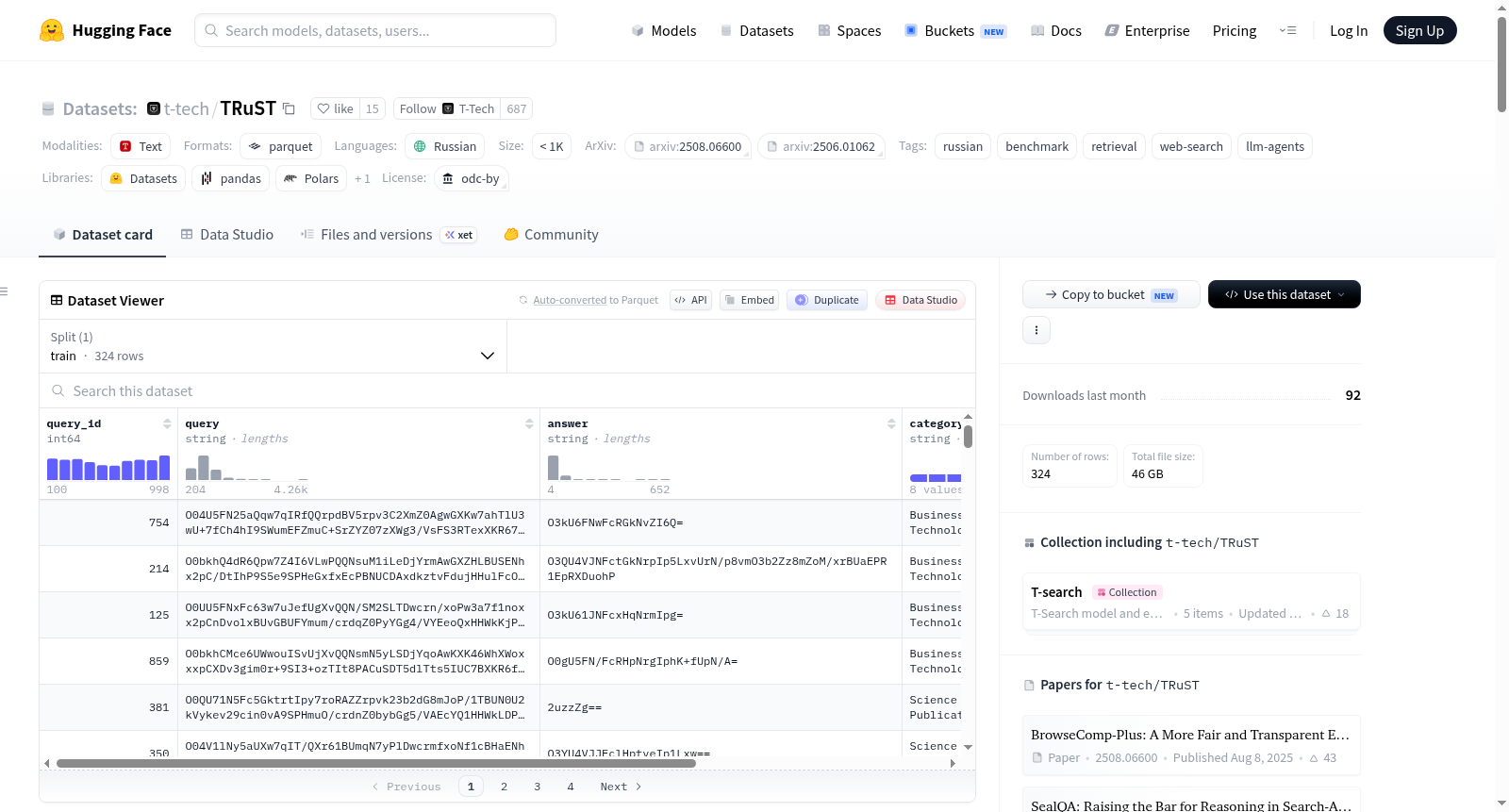The width and height of the screenshot is (1509, 812).
Task: Click the Log In link
Action: tap(1349, 30)
